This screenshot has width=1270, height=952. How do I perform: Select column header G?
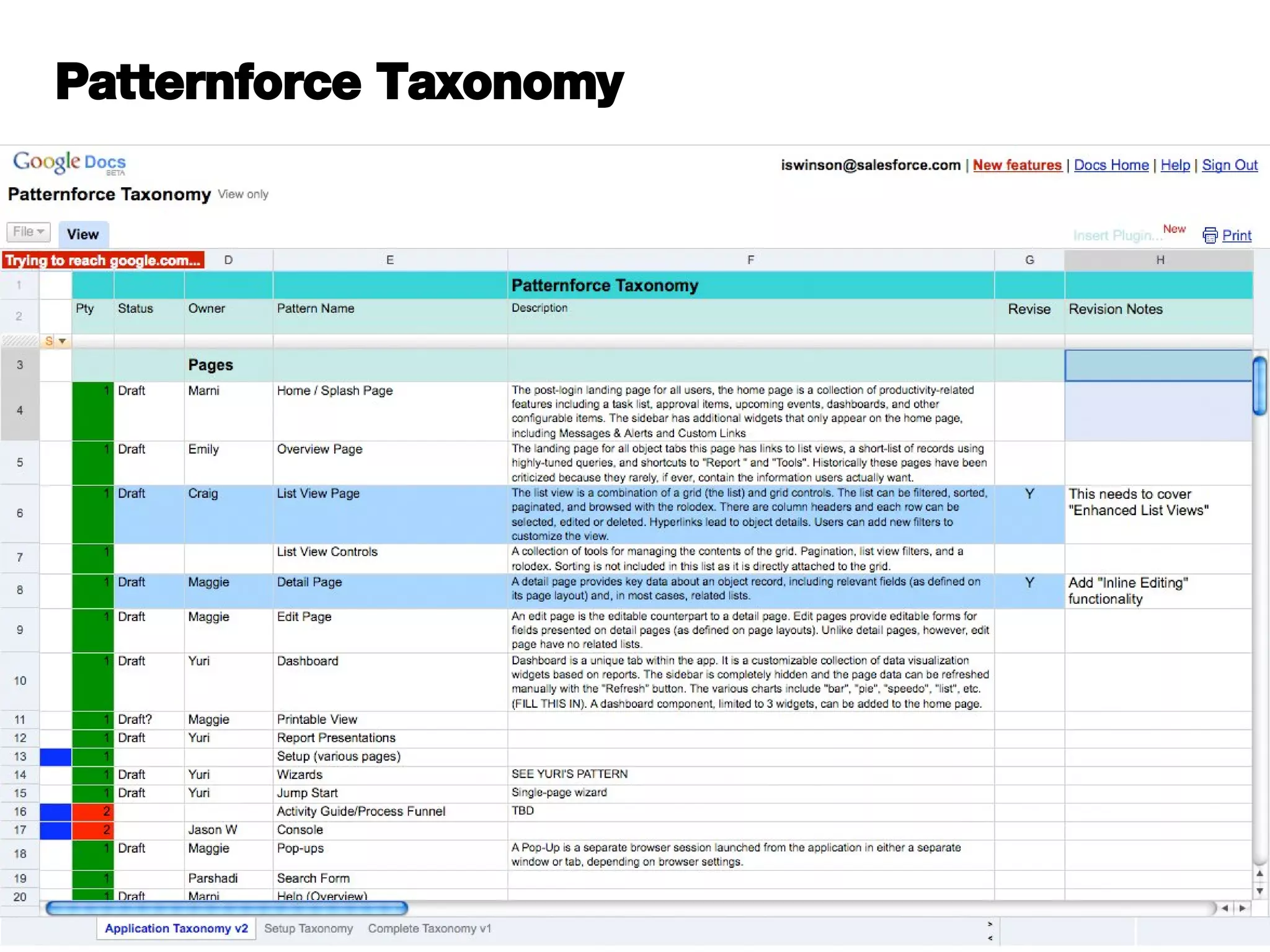[x=1029, y=260]
